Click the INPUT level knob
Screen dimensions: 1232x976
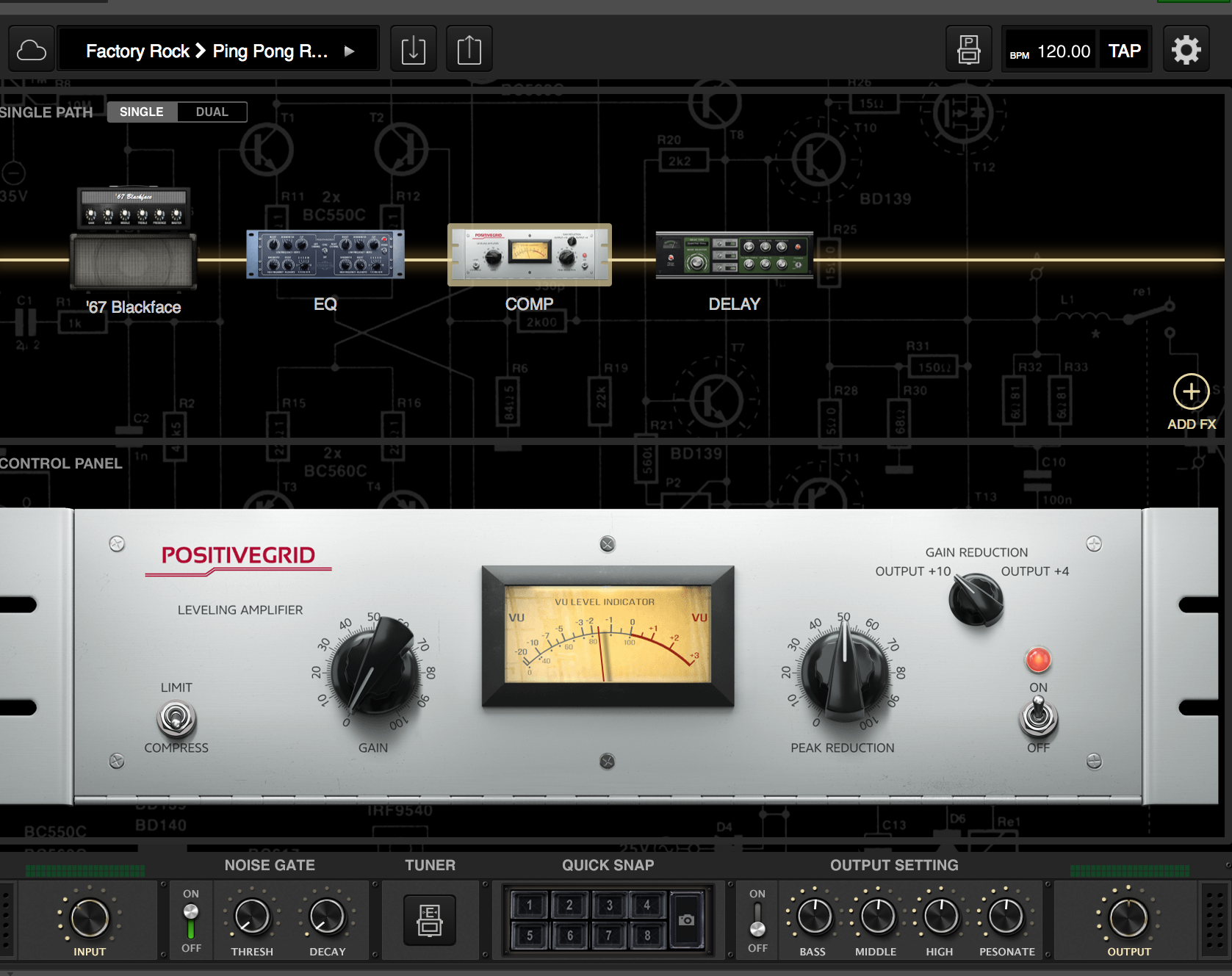click(90, 917)
